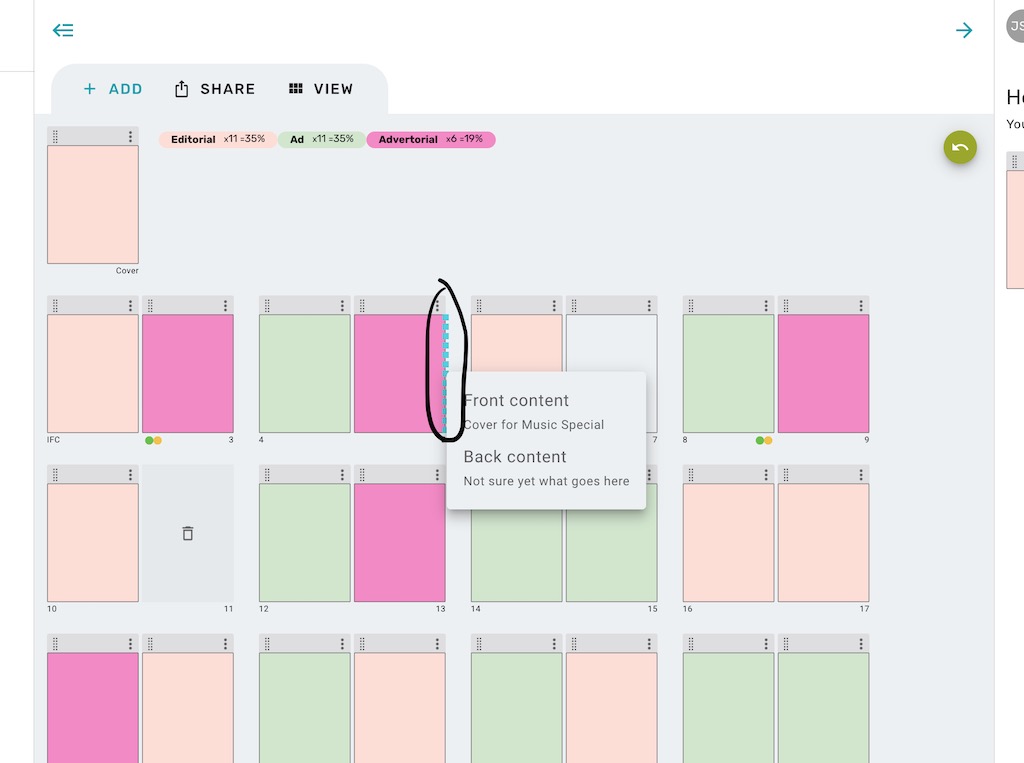Click the teal forward arrow at top right
The height and width of the screenshot is (763, 1024).
coord(963,30)
